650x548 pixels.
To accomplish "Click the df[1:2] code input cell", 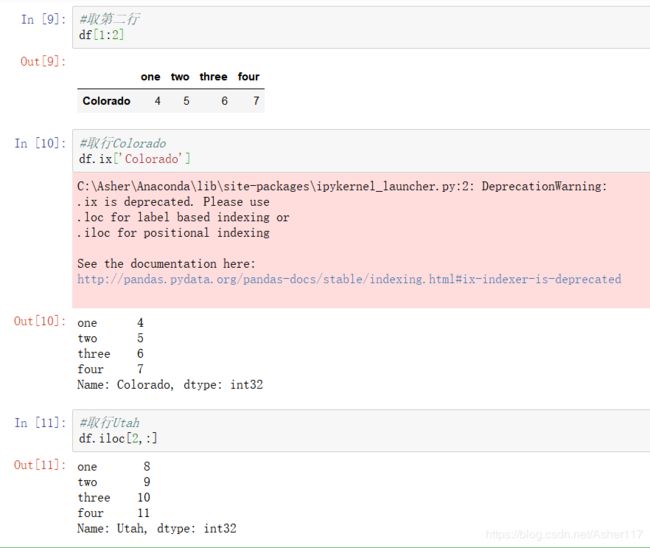I will click(x=361, y=27).
